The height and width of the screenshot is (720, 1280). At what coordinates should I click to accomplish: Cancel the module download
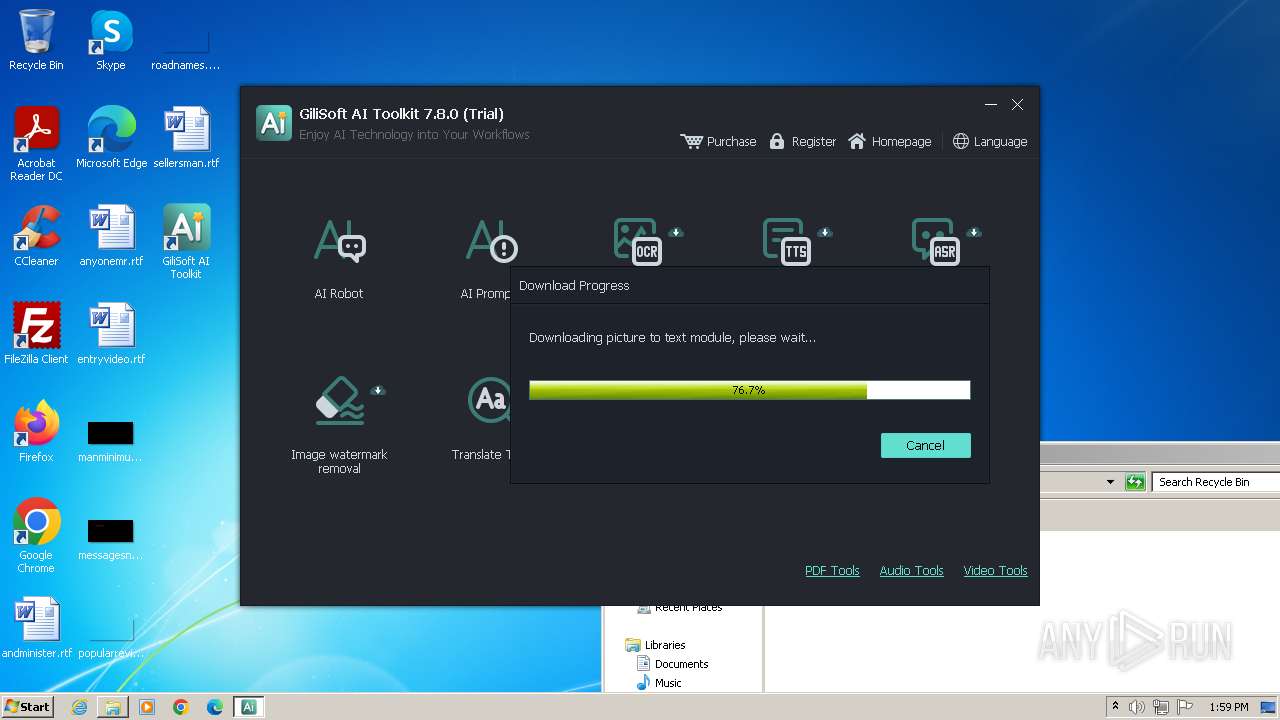(925, 445)
